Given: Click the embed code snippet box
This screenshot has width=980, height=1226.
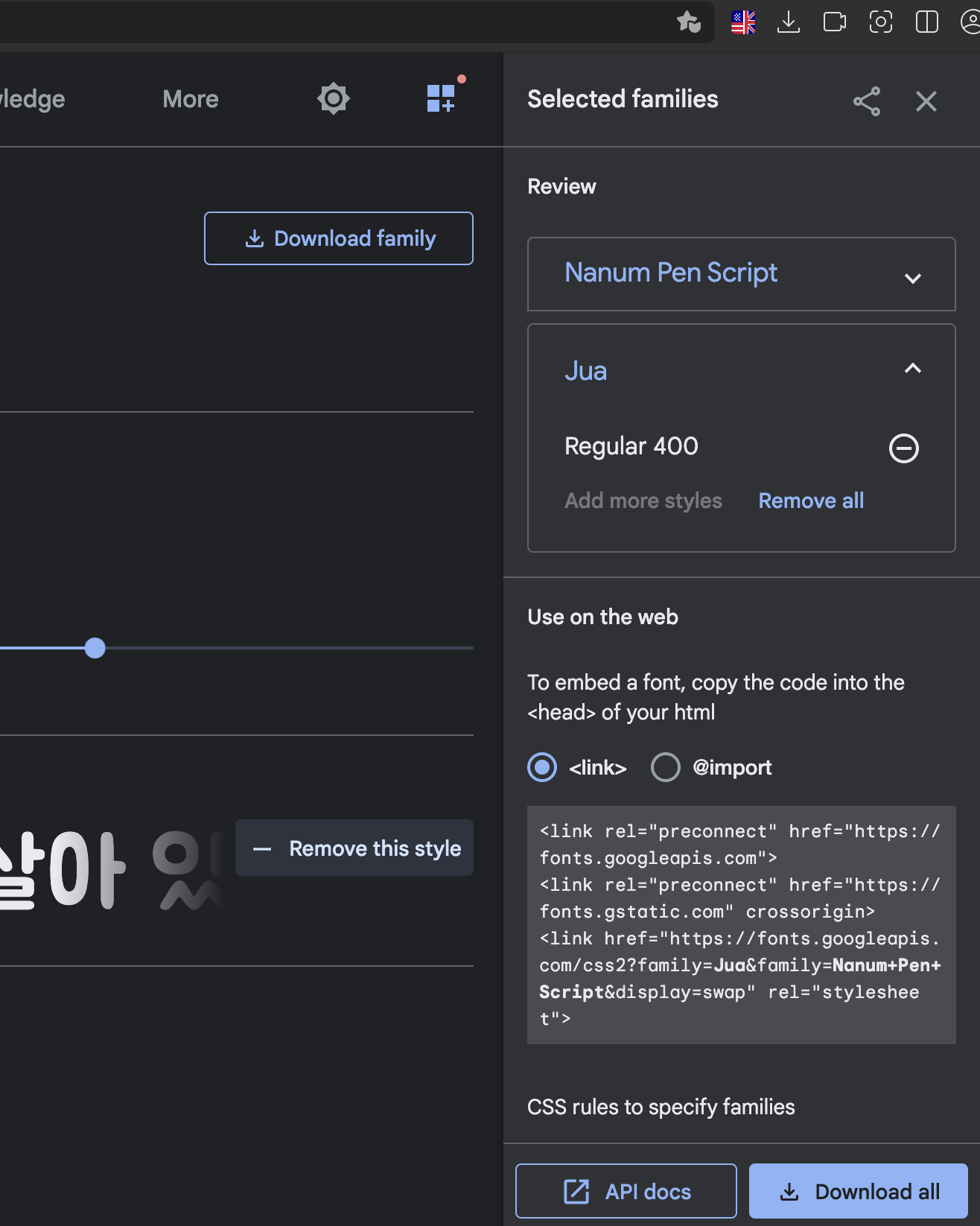Looking at the screenshot, I should [x=742, y=925].
